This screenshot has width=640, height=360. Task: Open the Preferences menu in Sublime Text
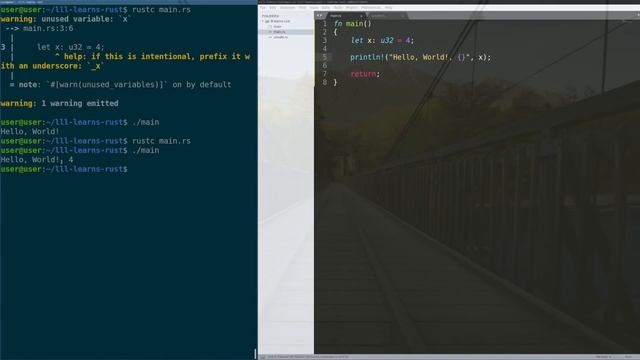point(371,8)
